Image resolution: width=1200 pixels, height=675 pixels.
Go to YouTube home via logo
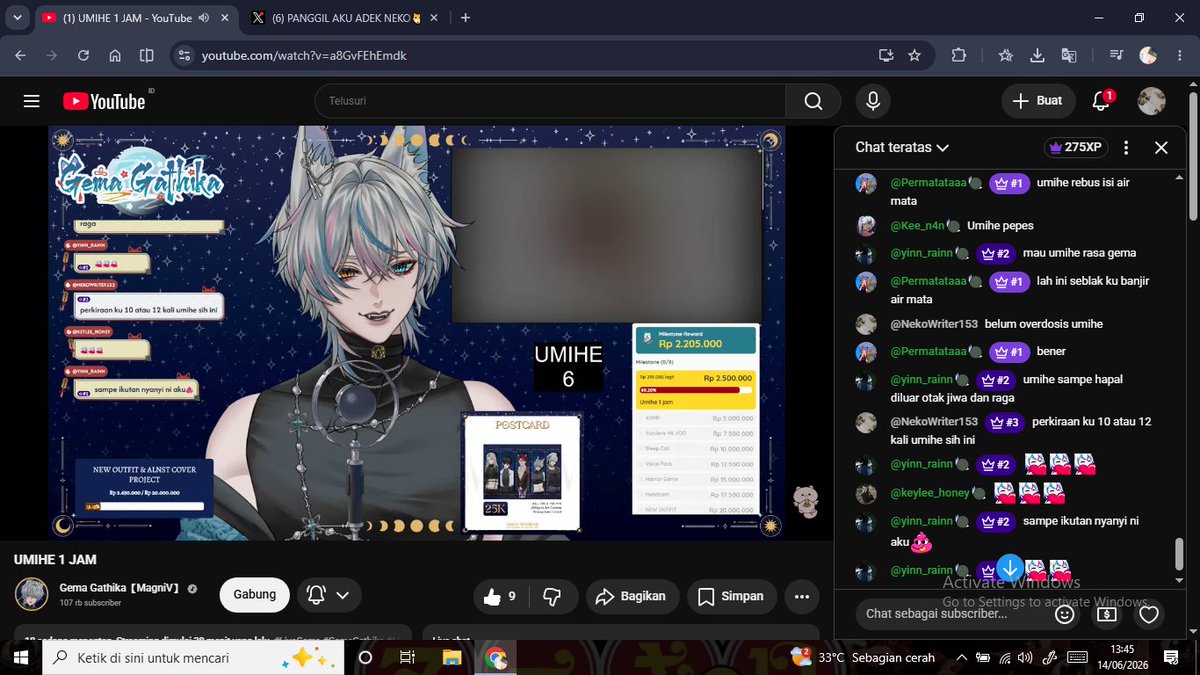104,101
